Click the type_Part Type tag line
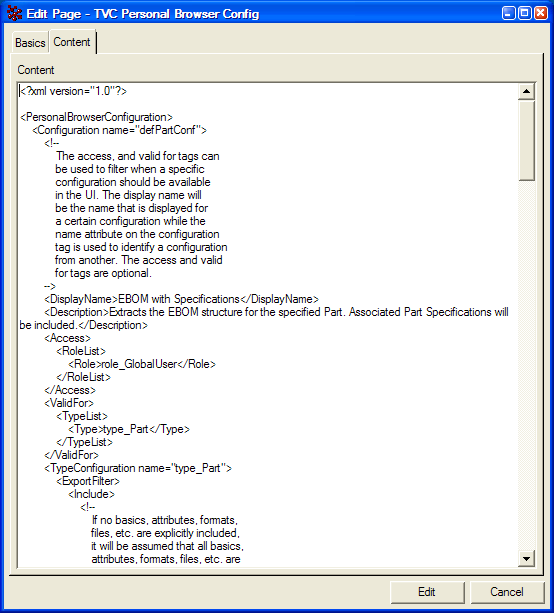The height and width of the screenshot is (613, 554). (x=129, y=429)
